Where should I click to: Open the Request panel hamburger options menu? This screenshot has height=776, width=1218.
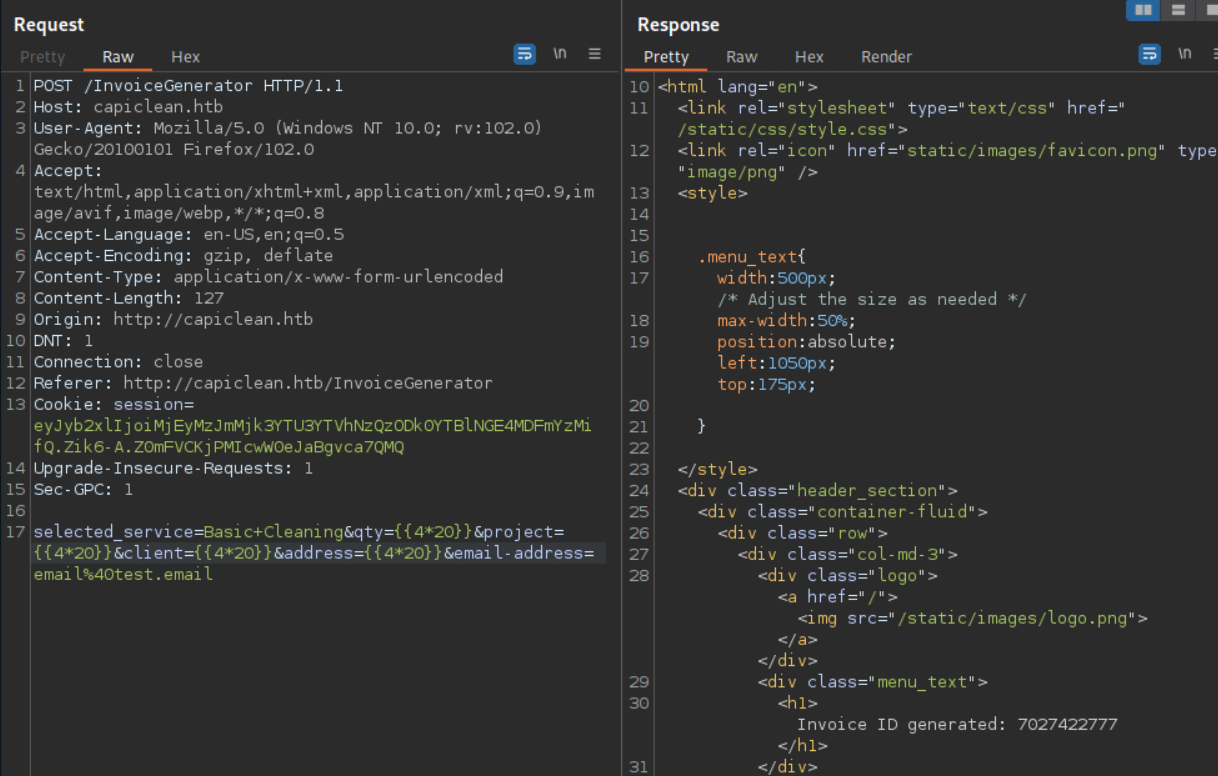coord(594,54)
